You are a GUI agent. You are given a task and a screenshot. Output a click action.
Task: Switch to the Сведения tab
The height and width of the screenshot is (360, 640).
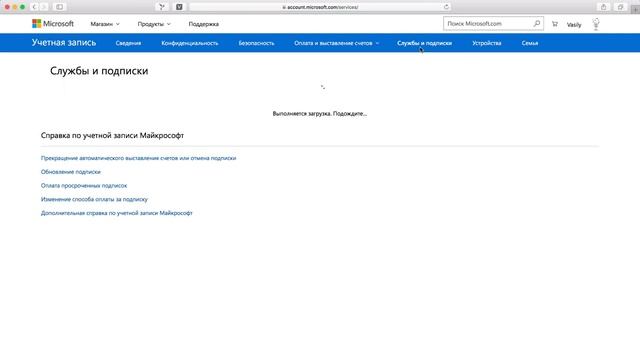tap(128, 43)
